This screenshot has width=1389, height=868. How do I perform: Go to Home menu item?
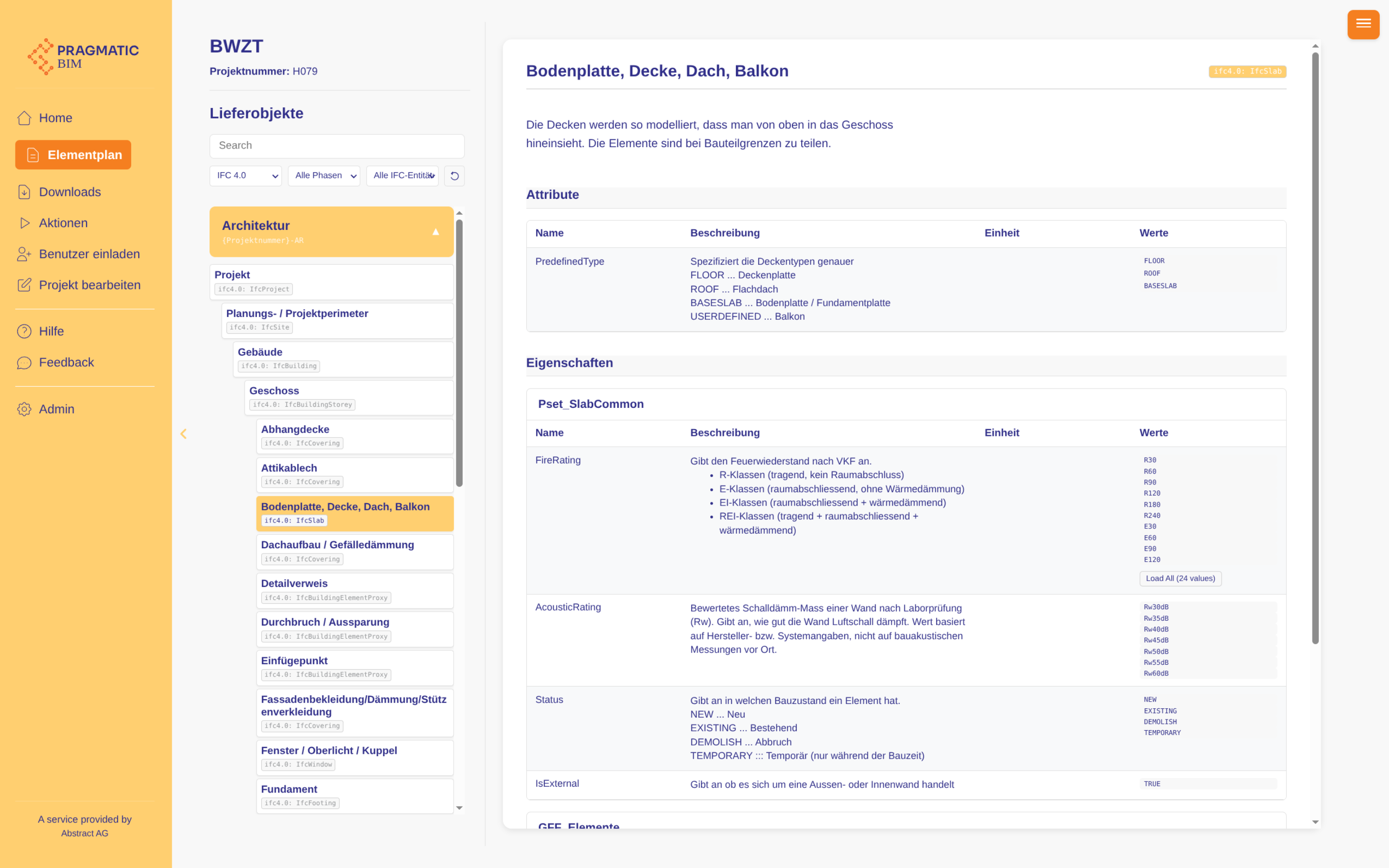(56, 118)
